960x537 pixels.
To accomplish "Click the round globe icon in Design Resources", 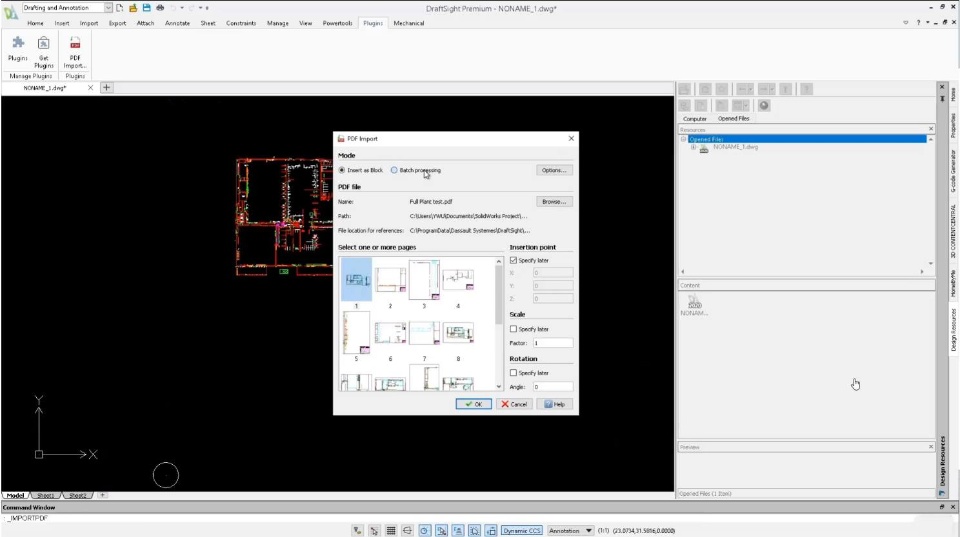I will point(763,105).
